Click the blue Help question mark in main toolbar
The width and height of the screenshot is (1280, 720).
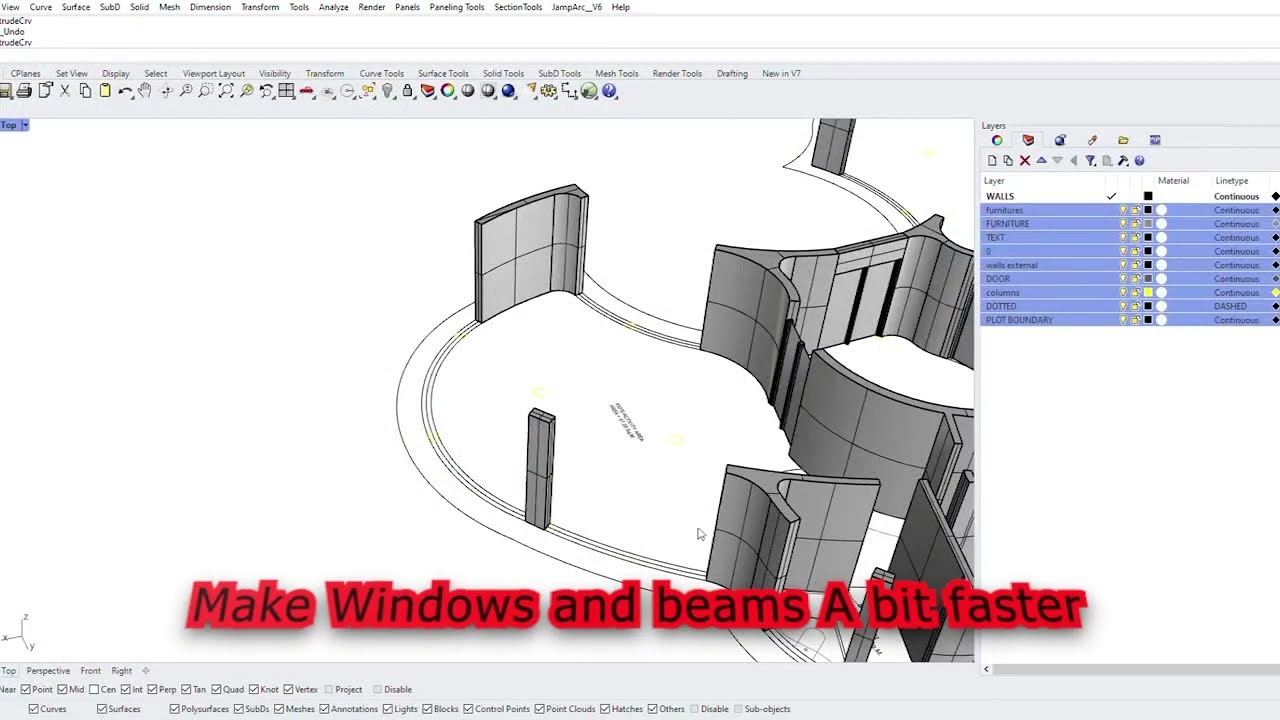point(609,91)
